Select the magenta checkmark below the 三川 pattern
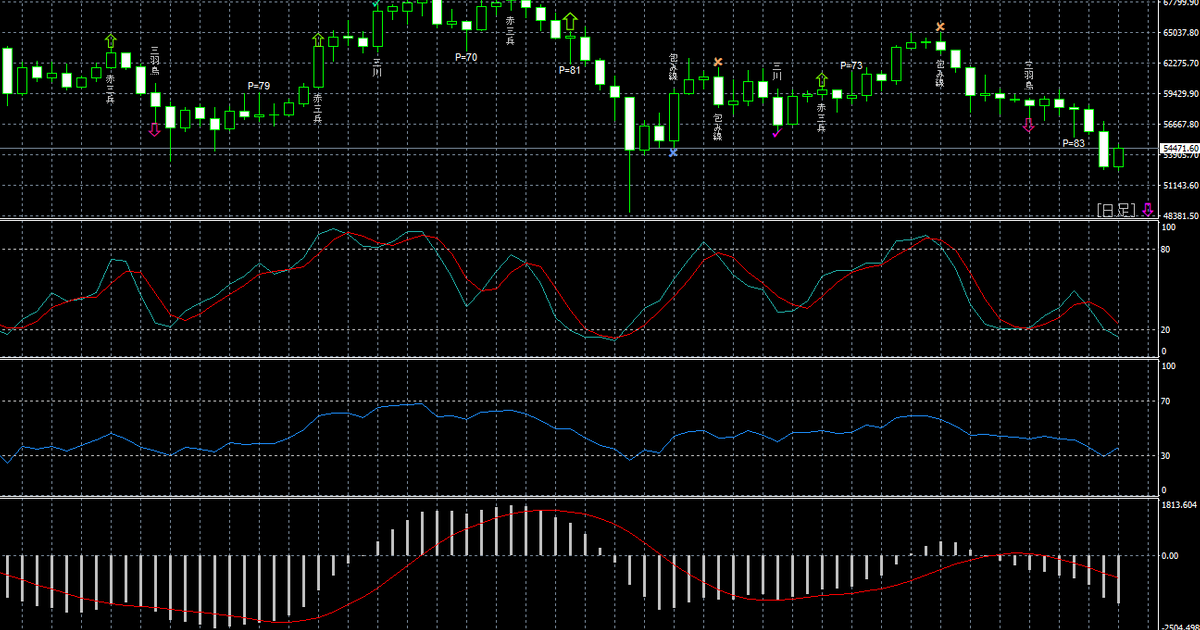The image size is (1200, 630). (x=776, y=132)
